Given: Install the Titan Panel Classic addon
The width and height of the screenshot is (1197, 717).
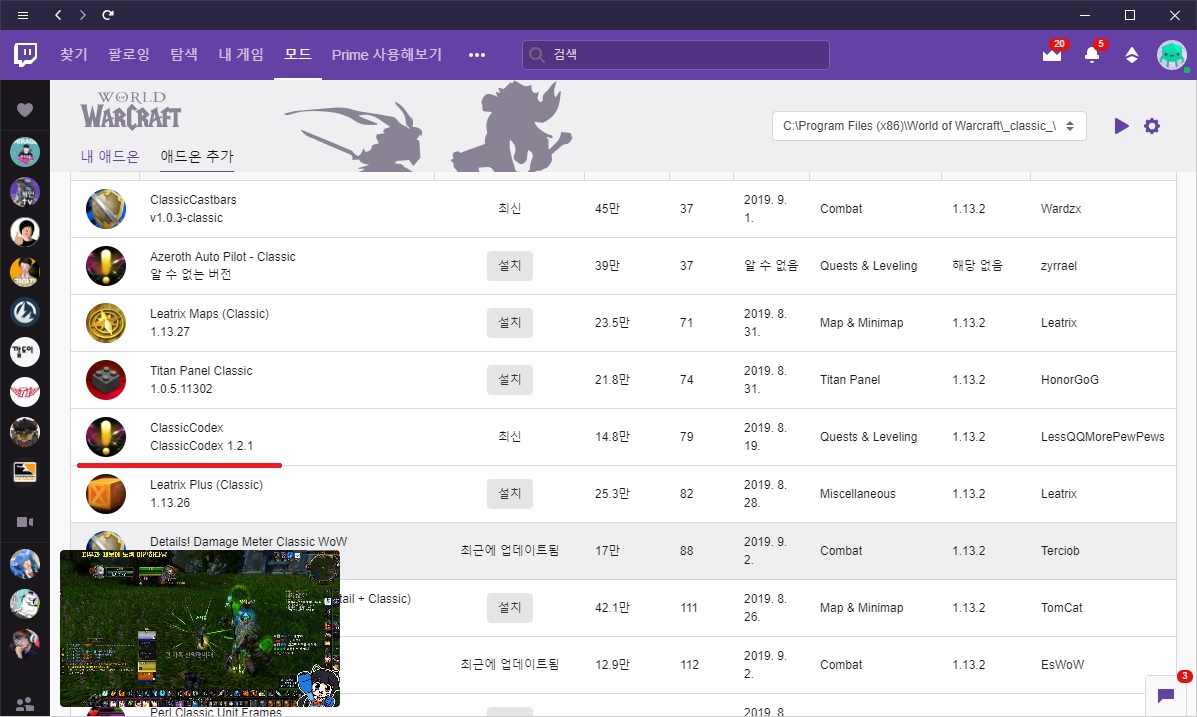Looking at the screenshot, I should [510, 380].
